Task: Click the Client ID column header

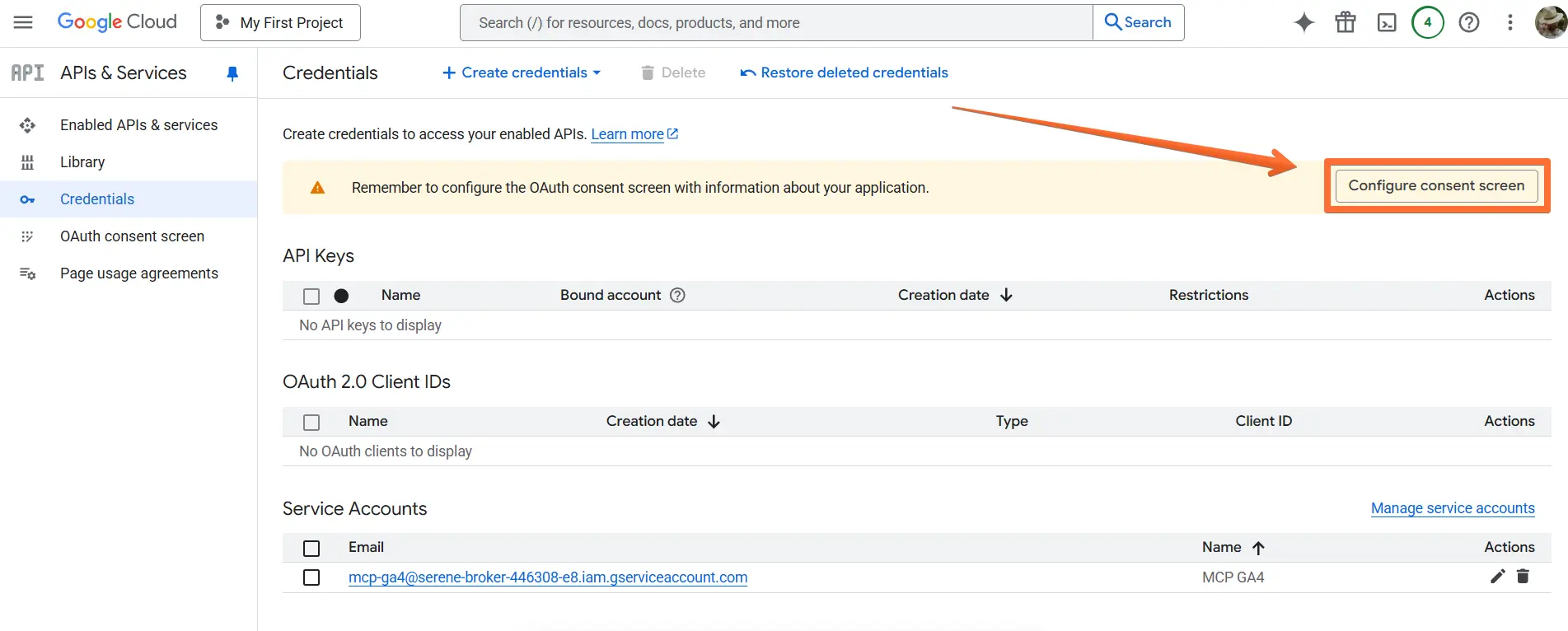Action: 1264,421
